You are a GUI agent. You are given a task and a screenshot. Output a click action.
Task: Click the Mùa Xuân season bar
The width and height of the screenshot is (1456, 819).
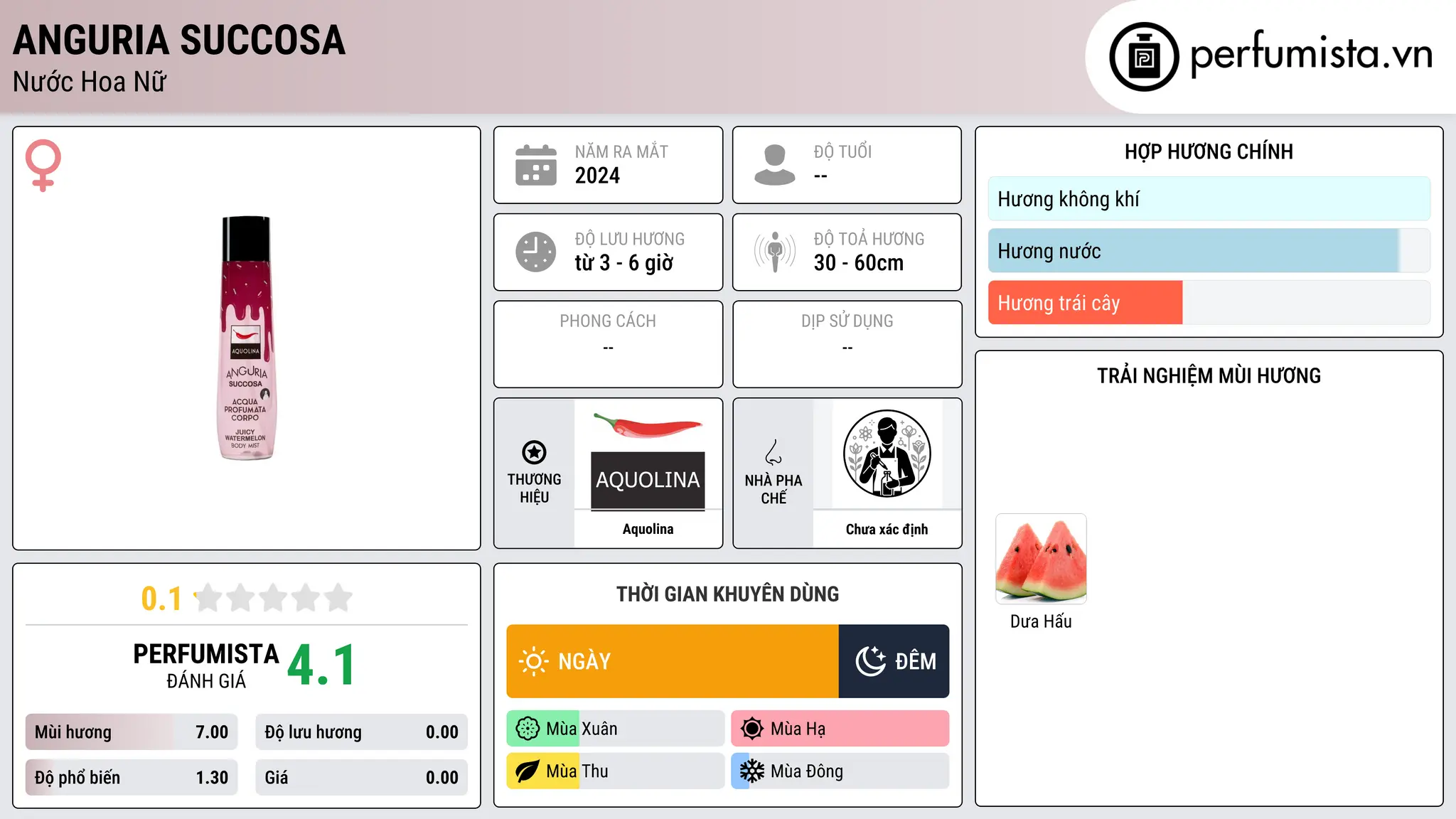coord(615,729)
